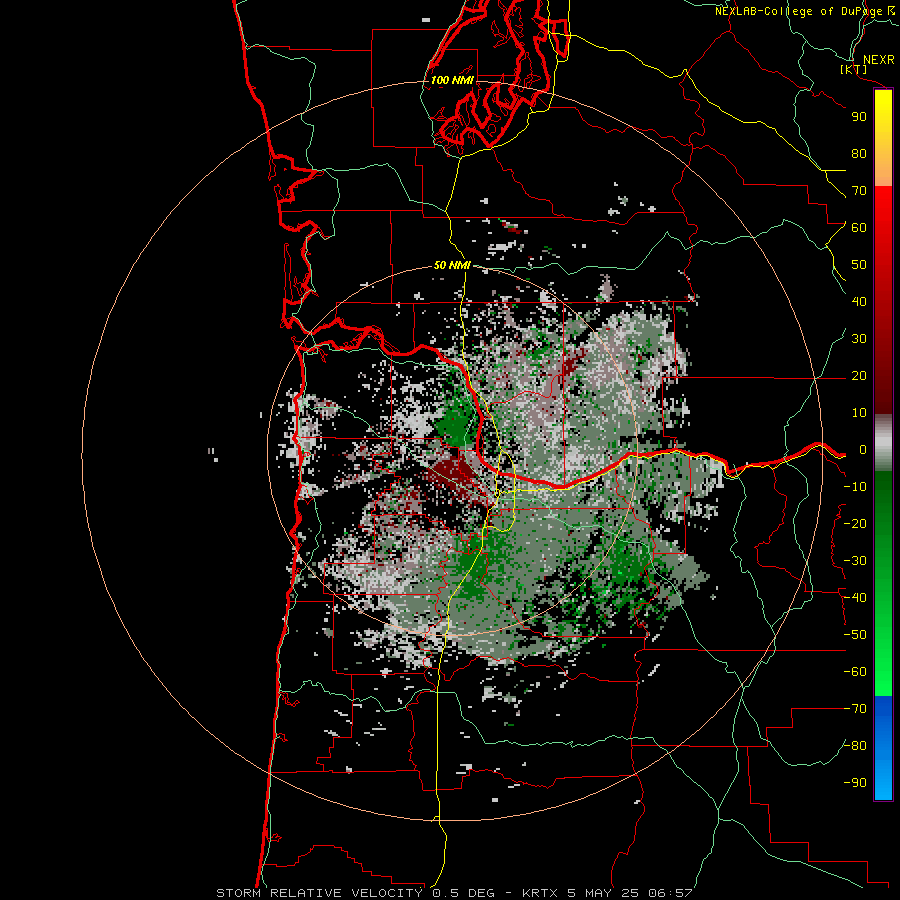Click the 80 value on the velocity scale
The height and width of the screenshot is (900, 900).
859,154
